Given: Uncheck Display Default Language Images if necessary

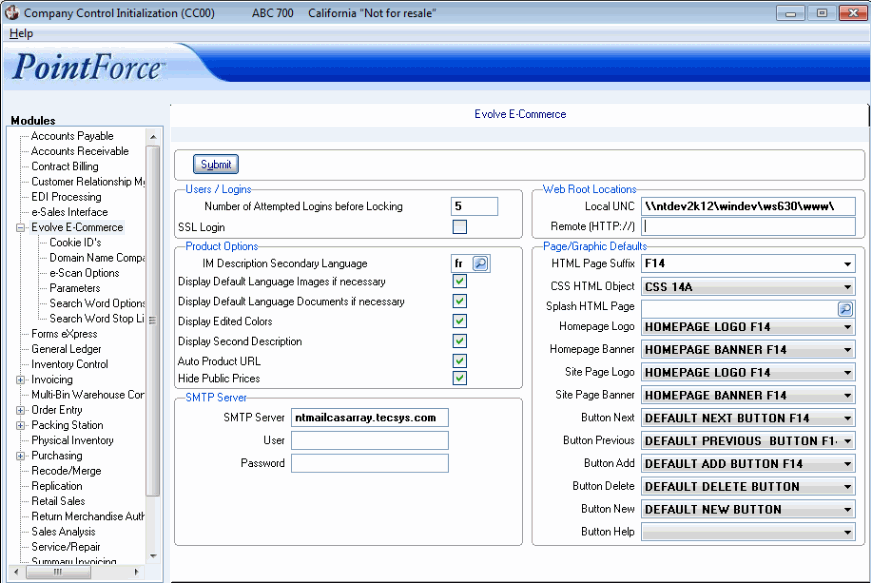Looking at the screenshot, I should [459, 281].
